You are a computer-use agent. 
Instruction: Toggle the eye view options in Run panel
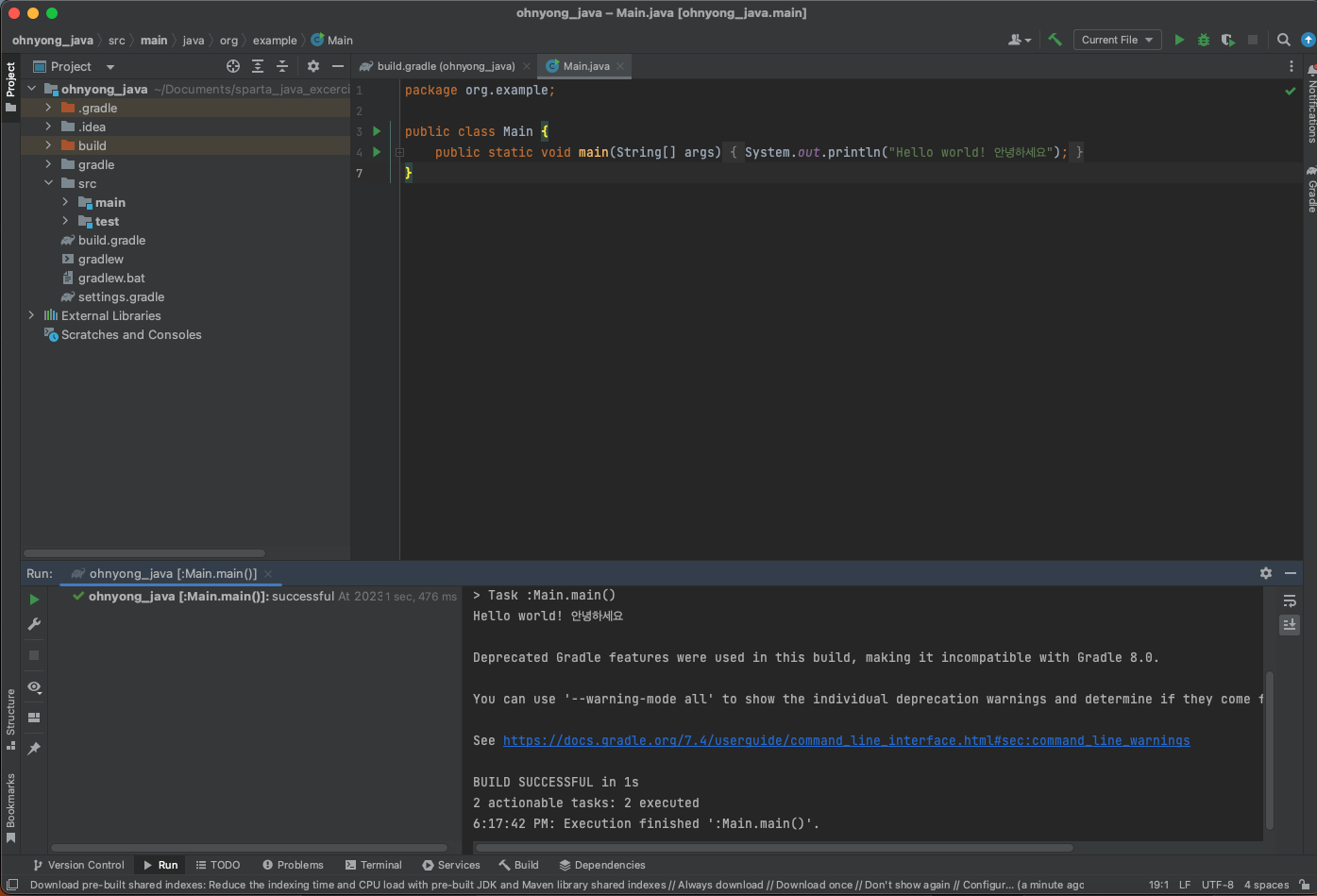coord(34,687)
